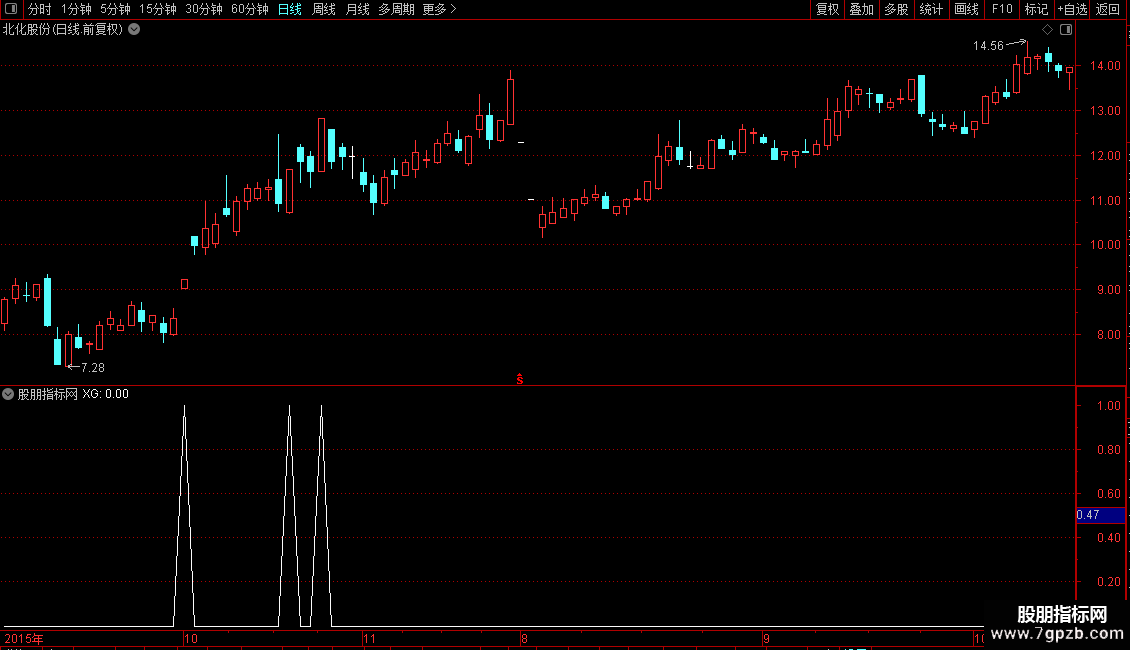Select the 1分钟 period
1130x650 pixels.
pos(76,9)
